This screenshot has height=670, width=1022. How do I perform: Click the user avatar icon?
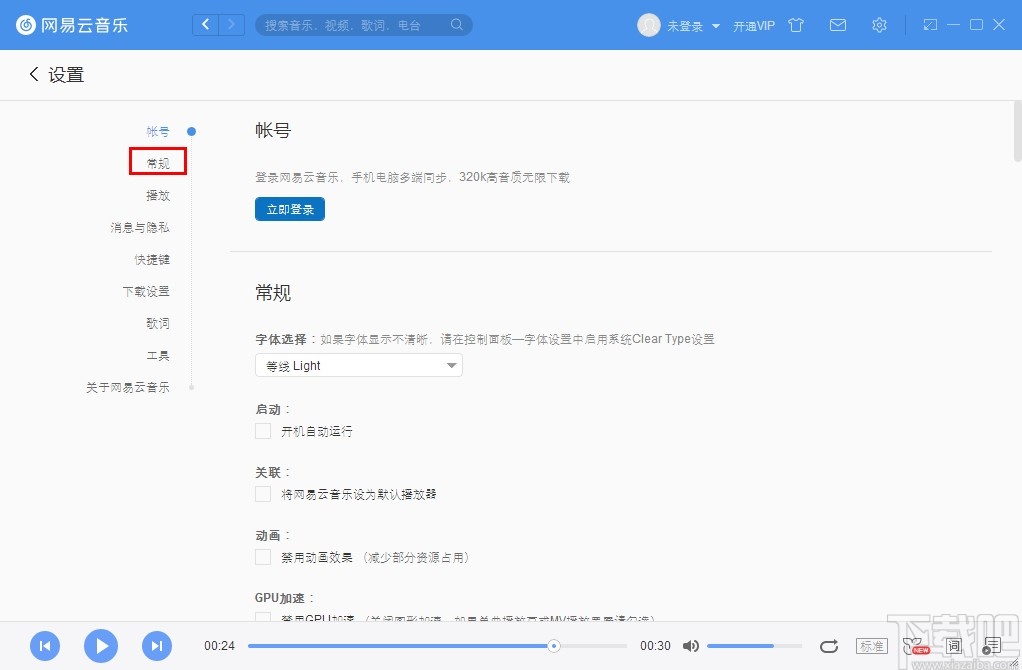click(649, 25)
